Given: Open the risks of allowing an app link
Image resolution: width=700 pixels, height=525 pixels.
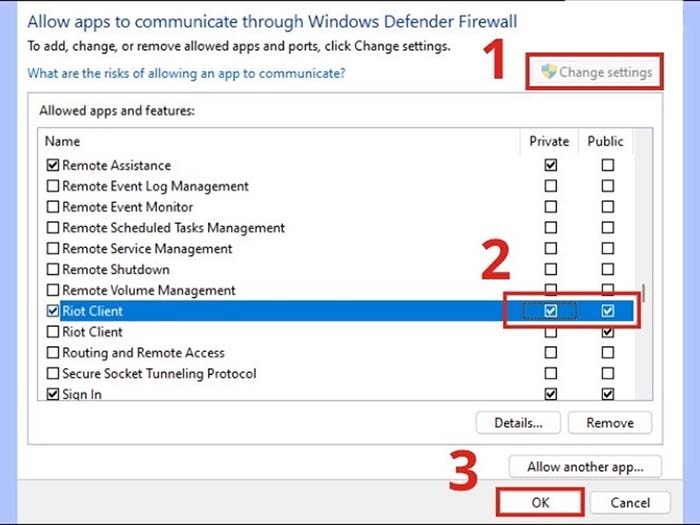Looking at the screenshot, I should pos(186,73).
